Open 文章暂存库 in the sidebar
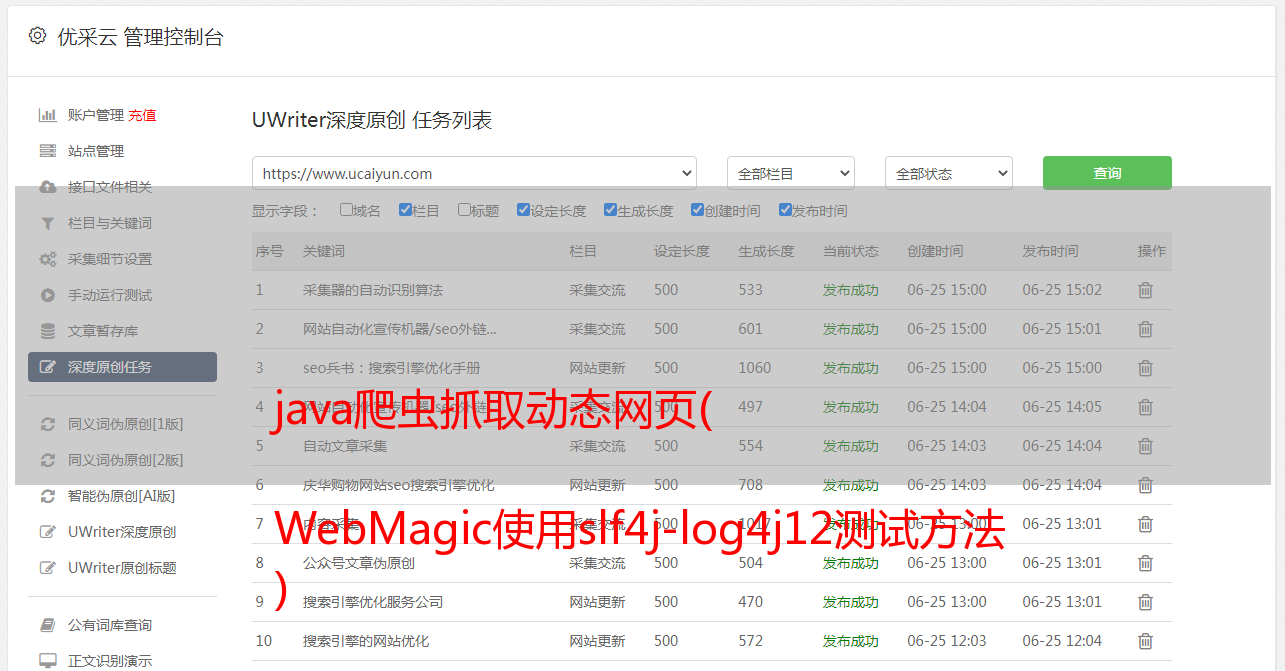Viewport: 1285px width, 671px height. pyautogui.click(x=103, y=331)
